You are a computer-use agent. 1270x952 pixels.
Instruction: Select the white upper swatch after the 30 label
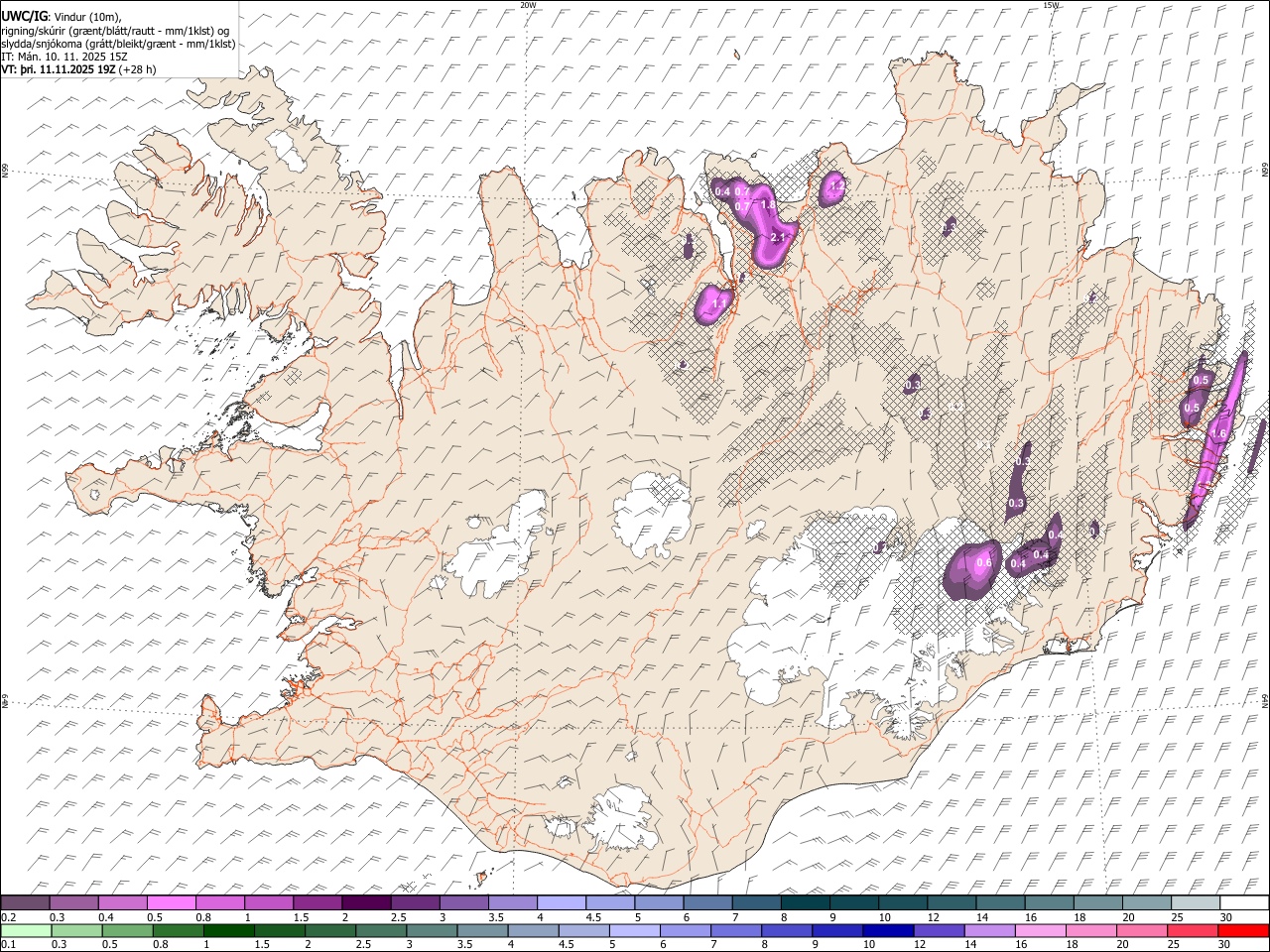click(x=1244, y=902)
